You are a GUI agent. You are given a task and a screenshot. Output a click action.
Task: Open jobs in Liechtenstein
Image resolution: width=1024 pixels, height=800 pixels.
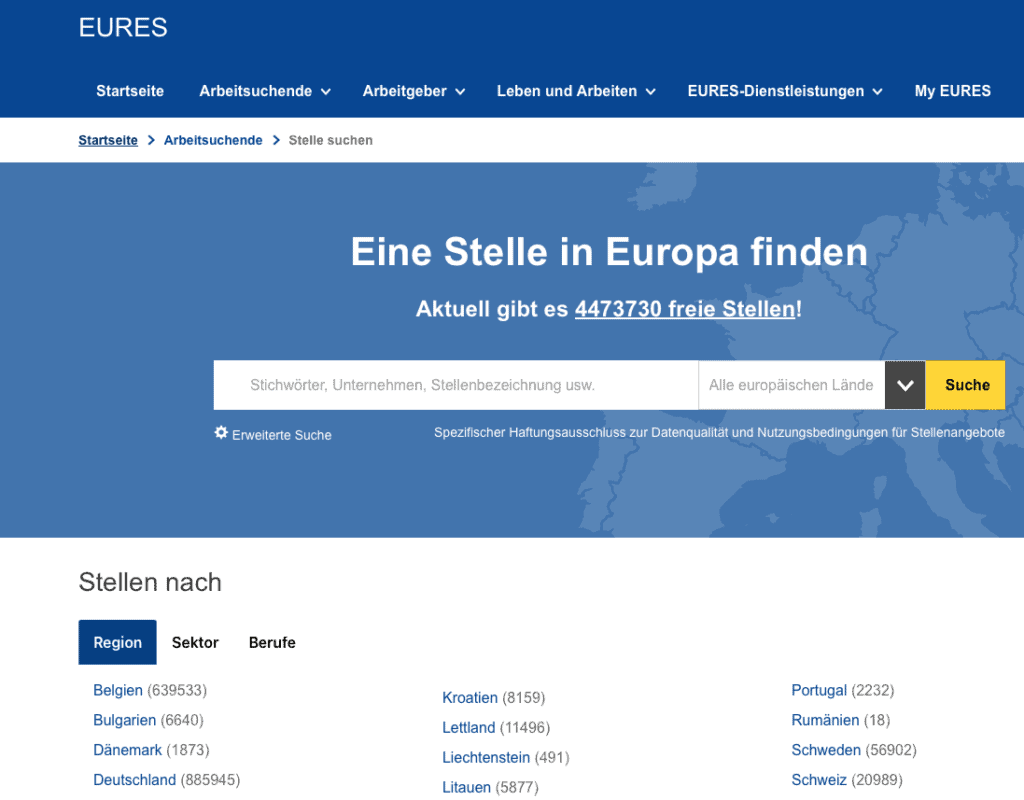(486, 758)
